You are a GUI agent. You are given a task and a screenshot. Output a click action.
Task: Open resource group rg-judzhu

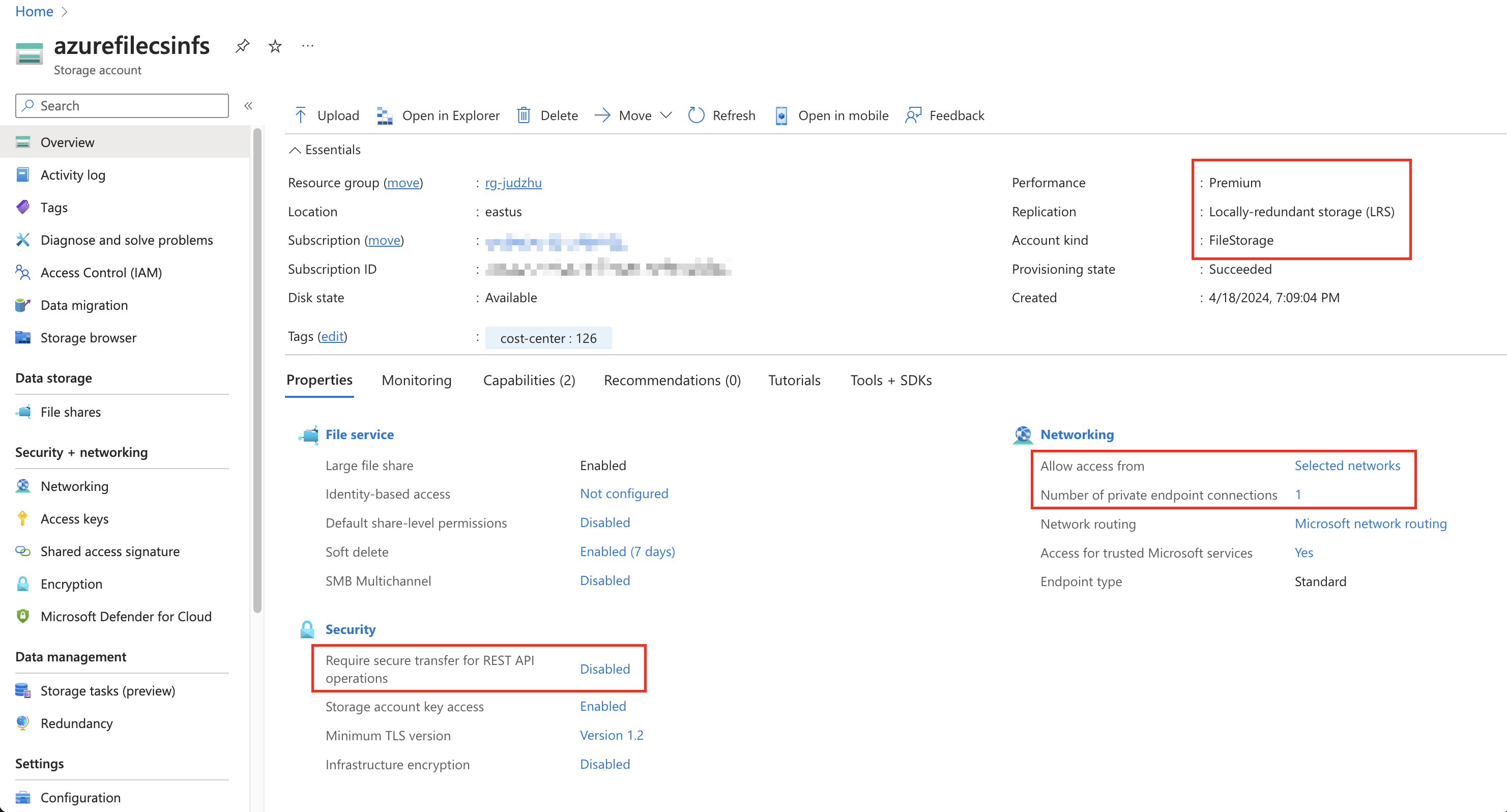(x=513, y=183)
